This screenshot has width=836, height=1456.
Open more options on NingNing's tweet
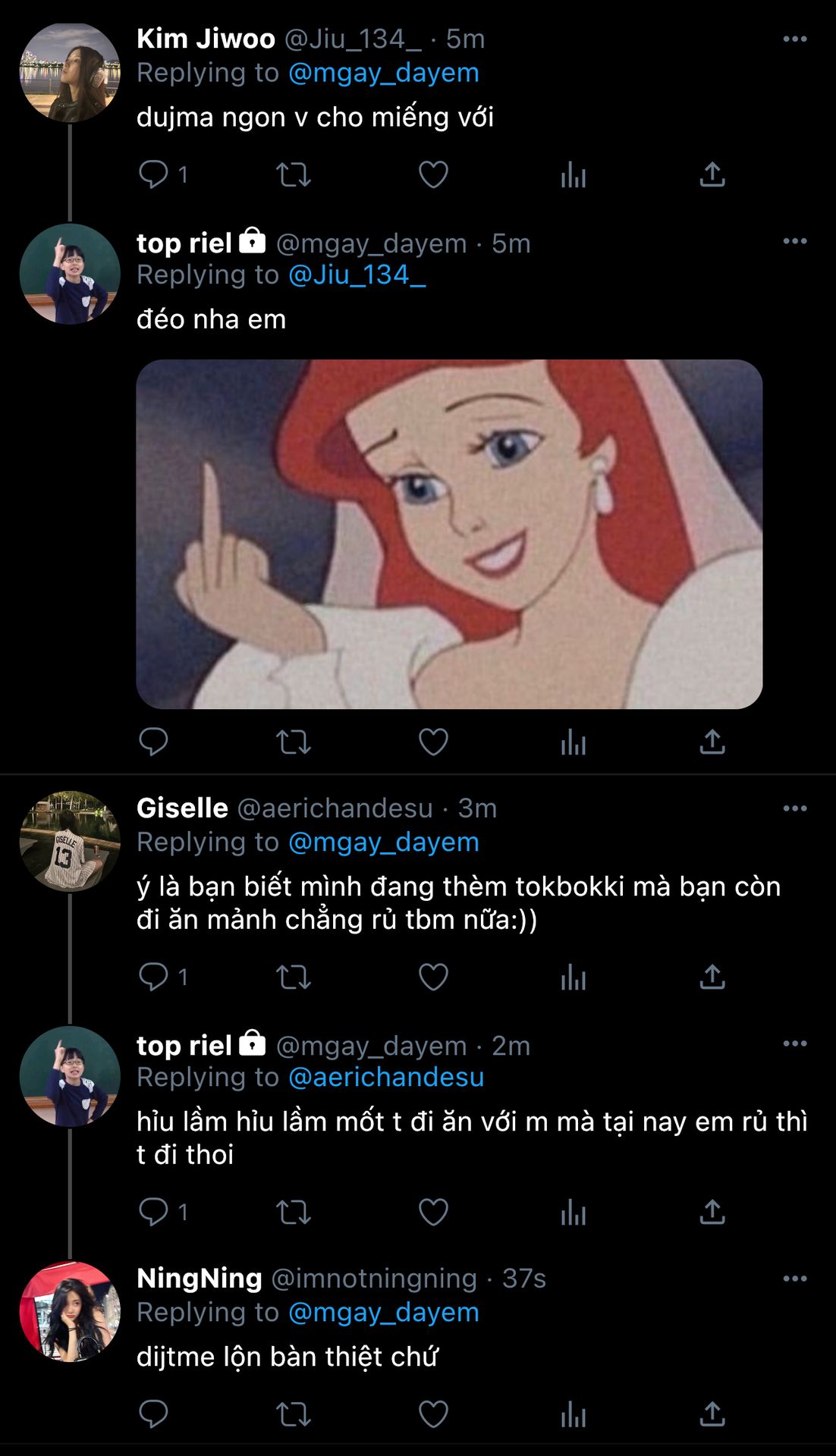794,1279
